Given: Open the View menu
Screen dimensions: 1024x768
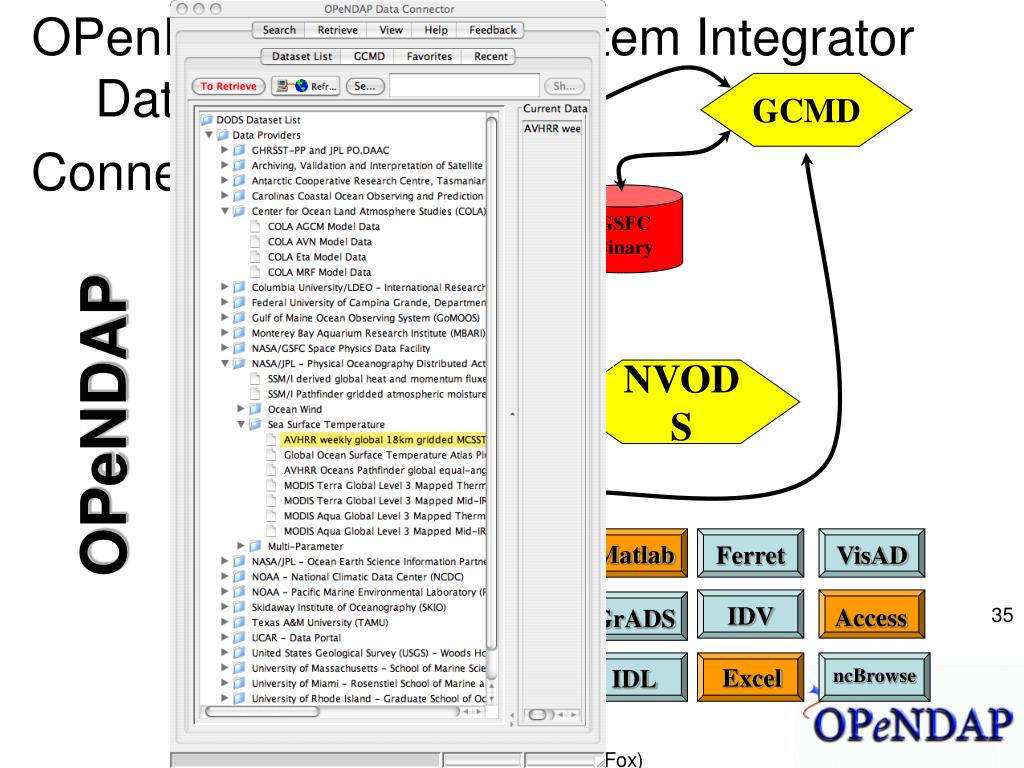Looking at the screenshot, I should (x=391, y=30).
